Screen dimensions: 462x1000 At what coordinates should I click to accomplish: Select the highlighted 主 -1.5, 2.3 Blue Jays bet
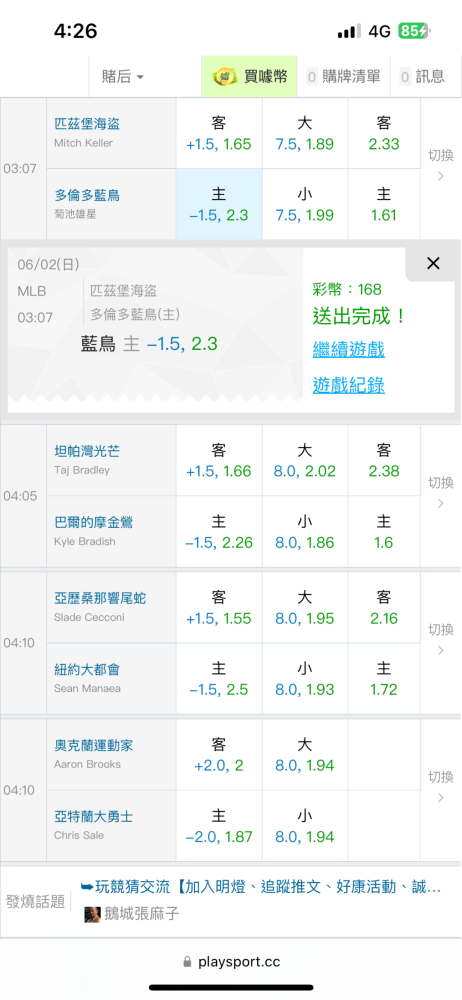pyautogui.click(x=219, y=204)
